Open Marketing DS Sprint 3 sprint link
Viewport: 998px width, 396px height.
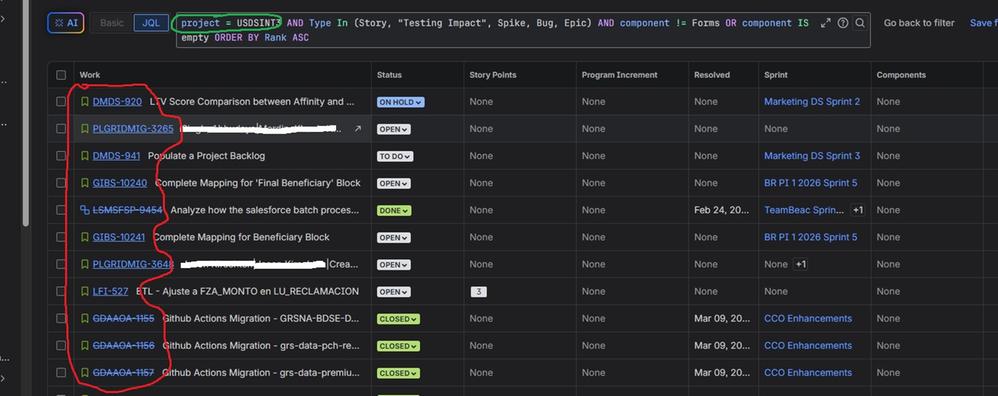click(812, 156)
